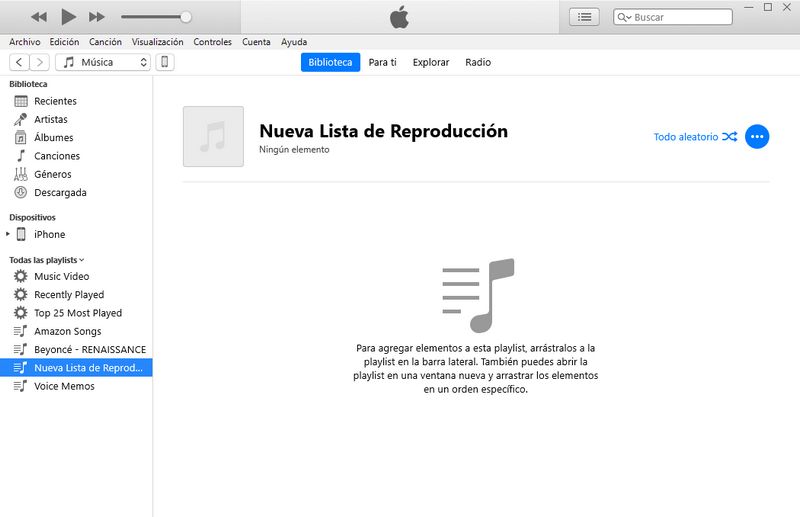The width and height of the screenshot is (800, 517).
Task: Minimize the iTunes window
Action: click(749, 8)
